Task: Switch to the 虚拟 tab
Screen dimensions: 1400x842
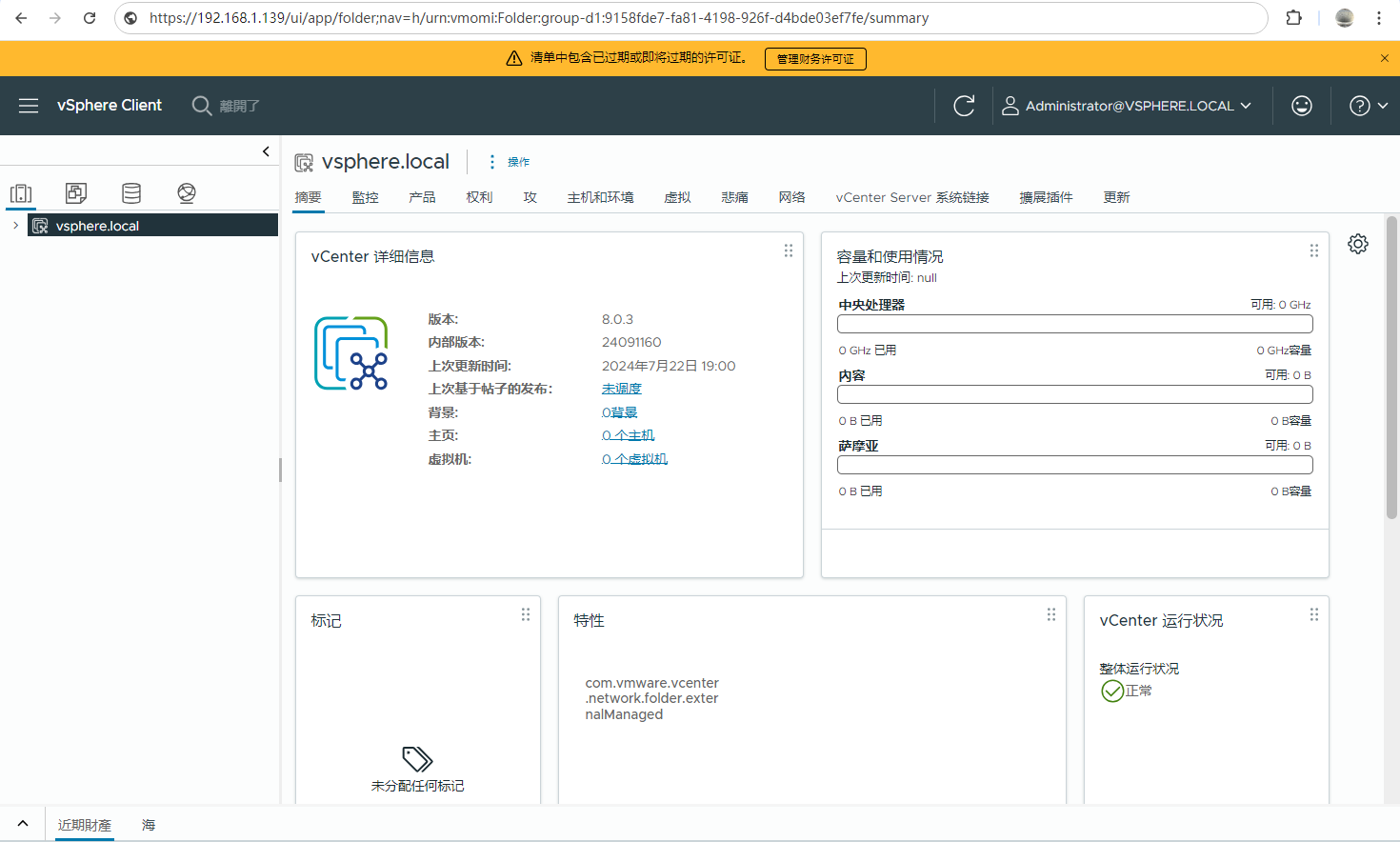Action: (x=678, y=197)
